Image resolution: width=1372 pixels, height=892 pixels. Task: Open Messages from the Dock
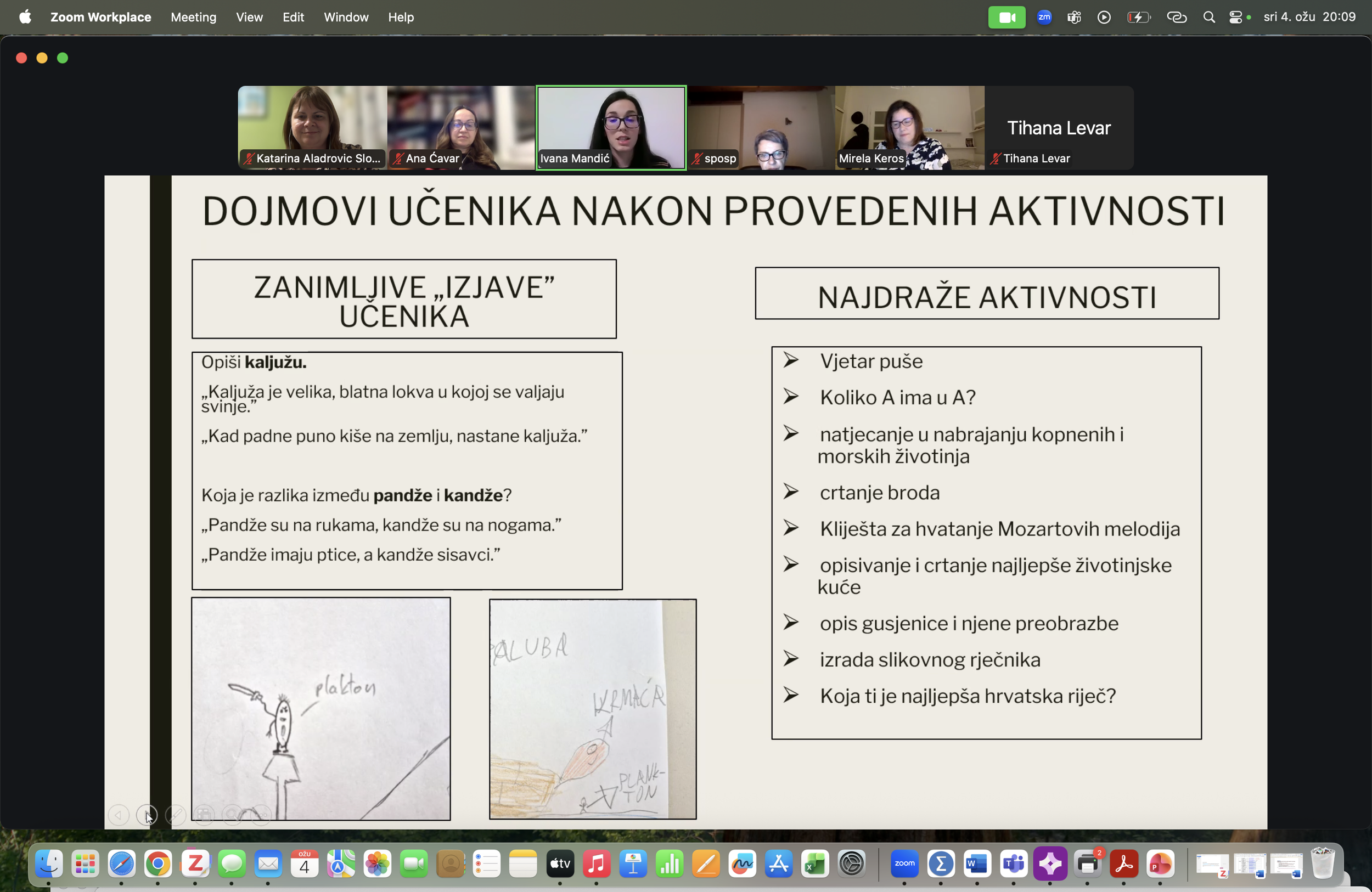(231, 863)
